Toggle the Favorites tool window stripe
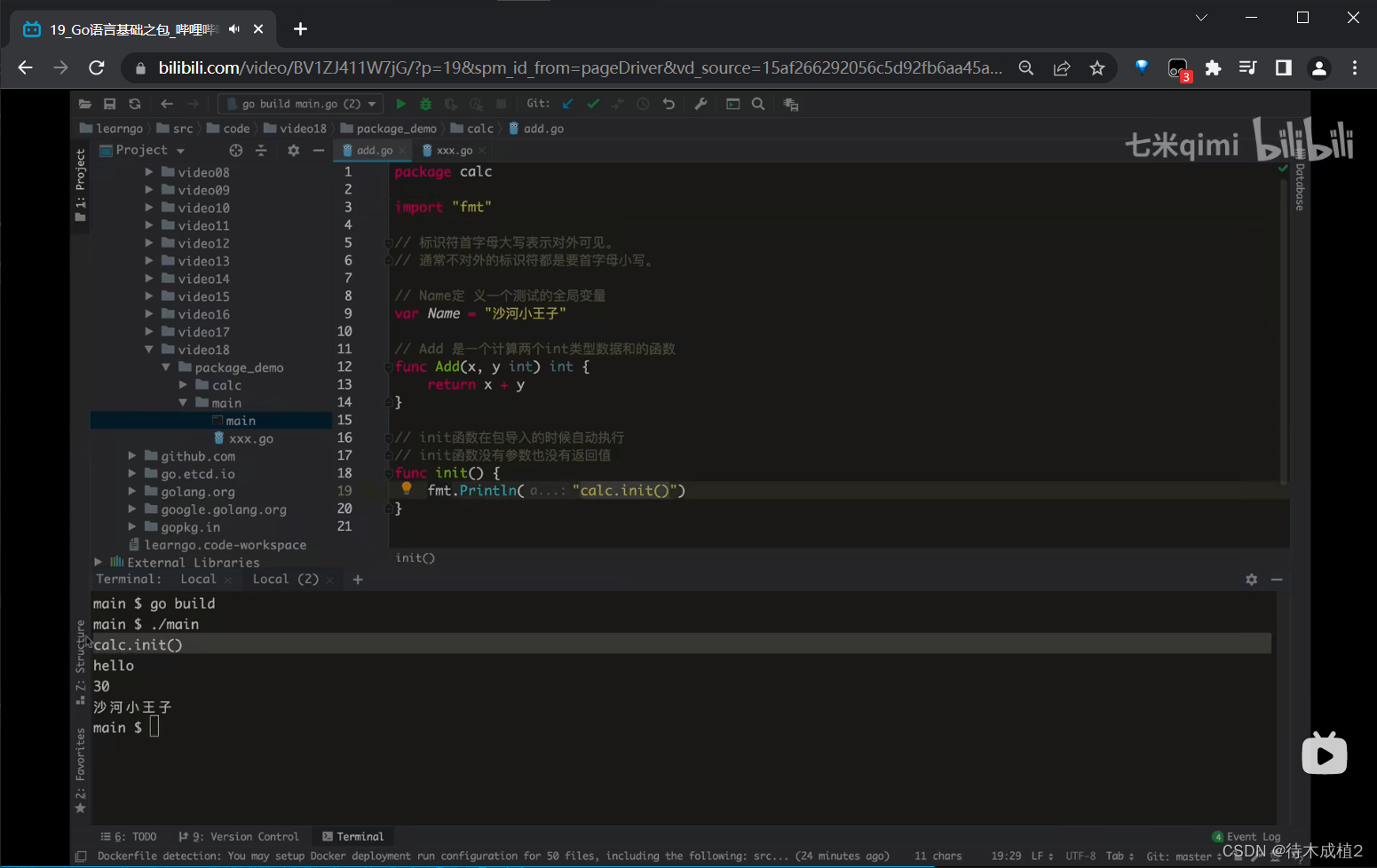Screen dimensions: 1377x868 pyautogui.click(x=81, y=770)
